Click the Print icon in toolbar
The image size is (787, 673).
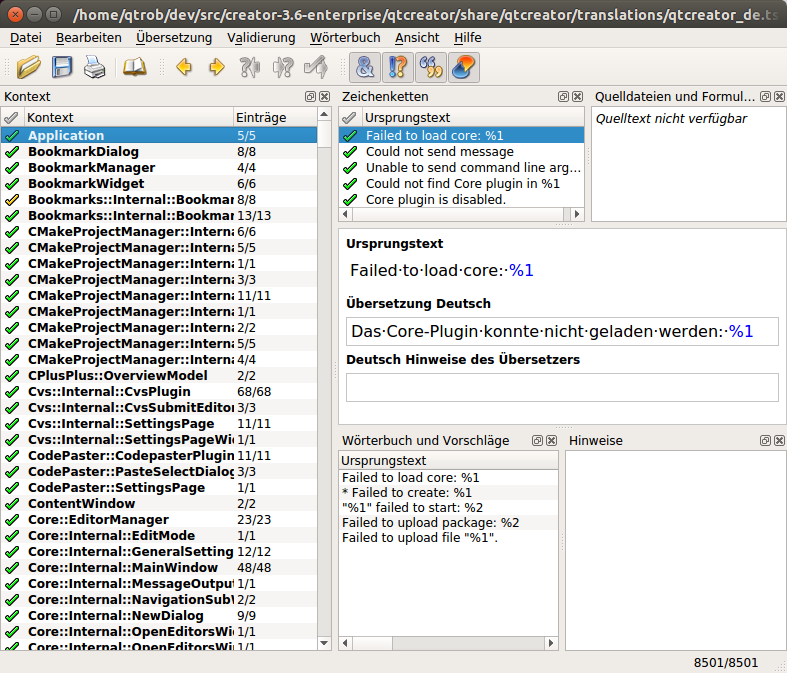pos(94,68)
